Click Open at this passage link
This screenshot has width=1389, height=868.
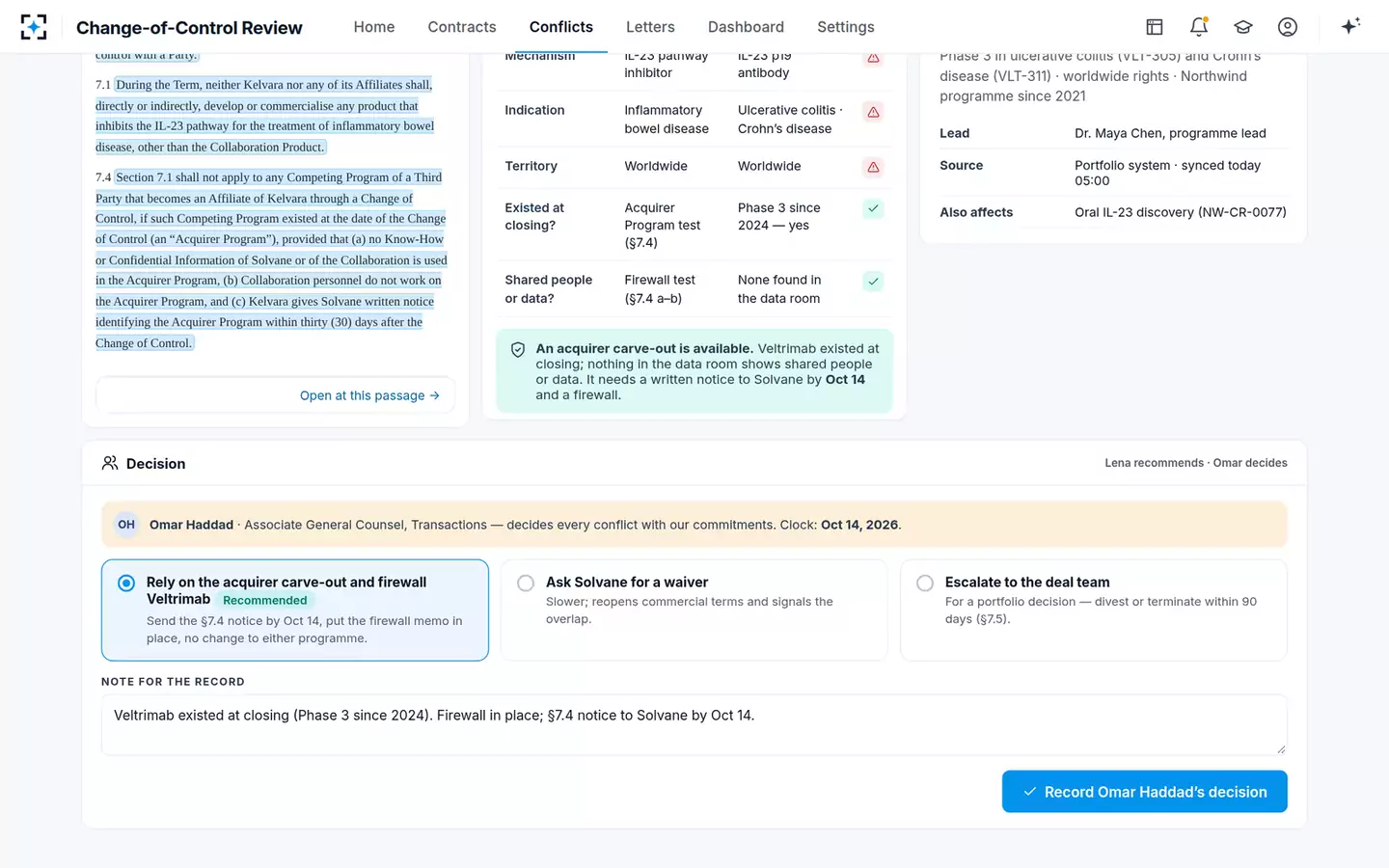369,395
